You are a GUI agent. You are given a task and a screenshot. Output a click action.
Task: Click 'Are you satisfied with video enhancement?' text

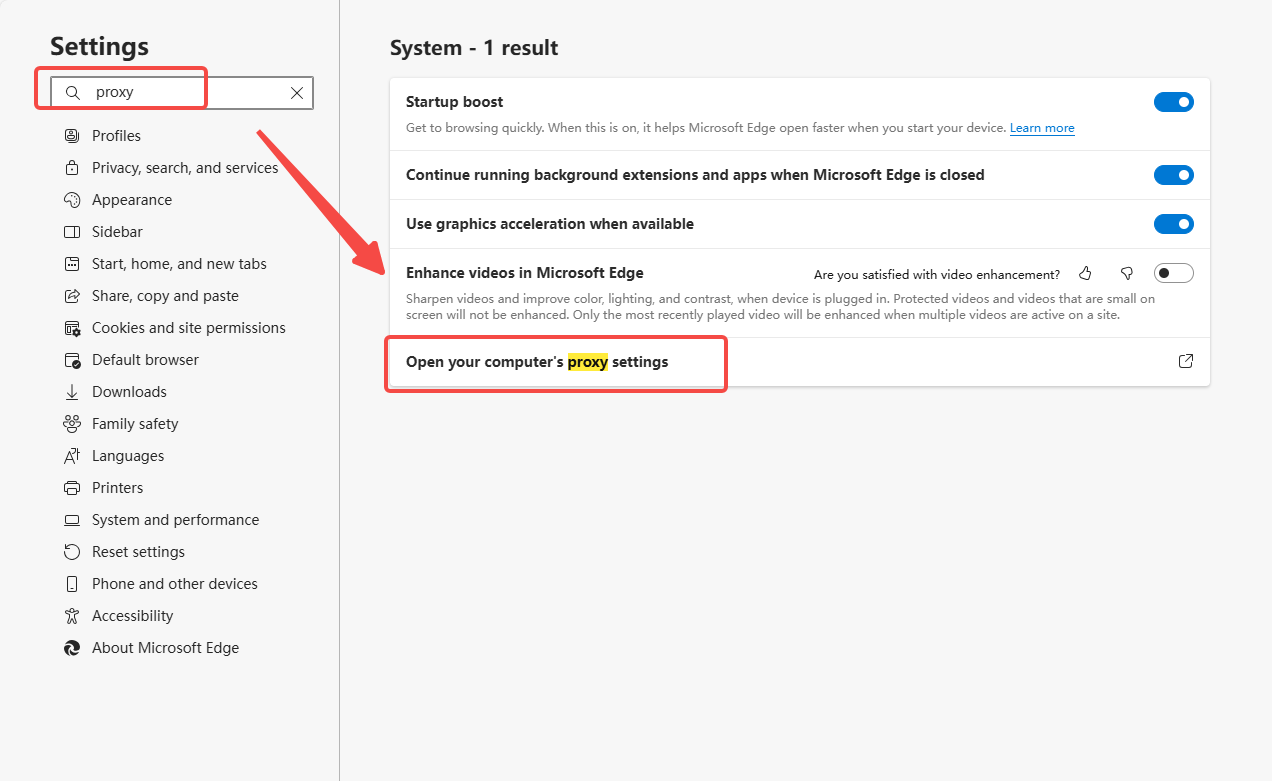pos(937,274)
